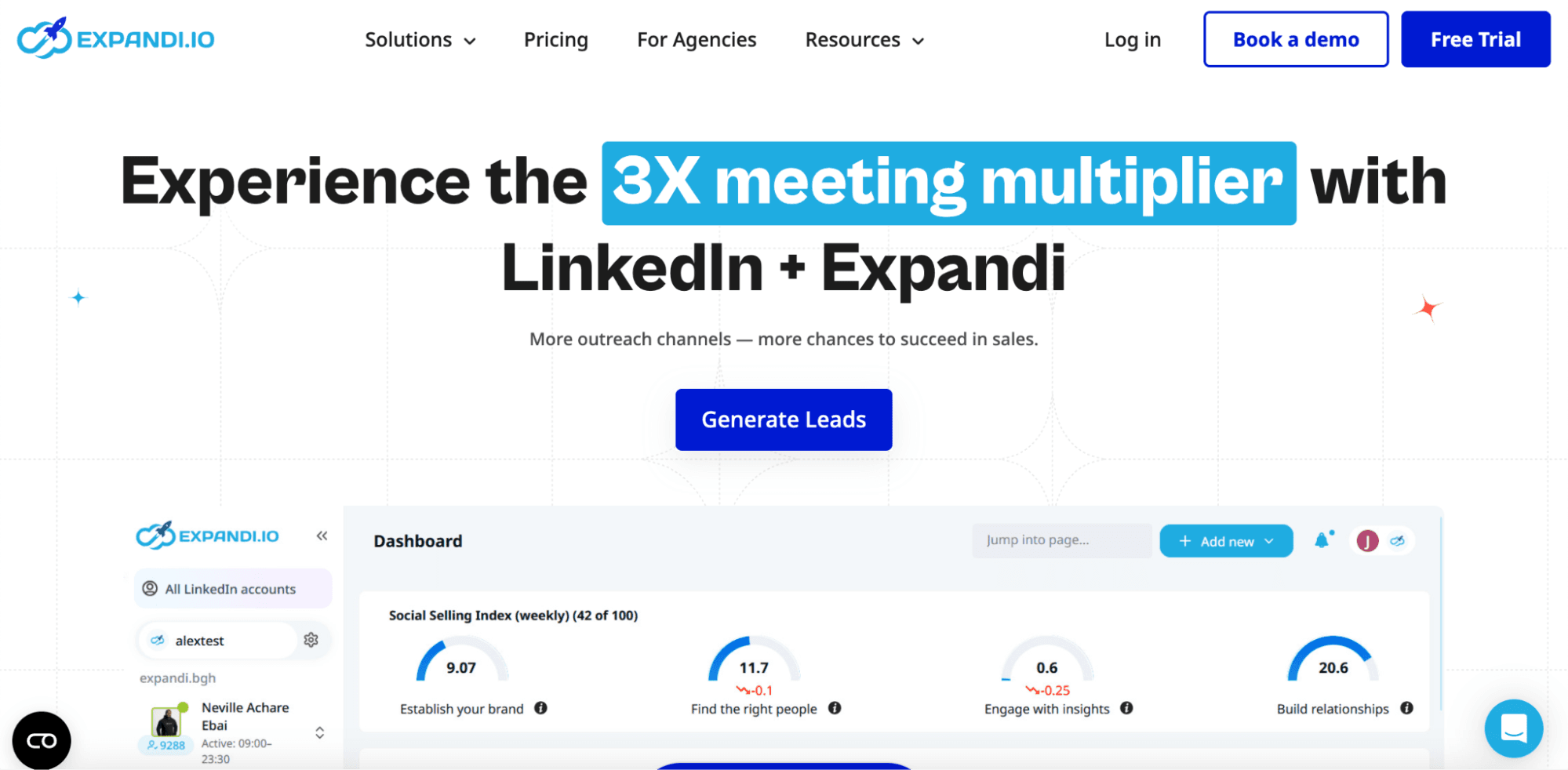Image resolution: width=1568 pixels, height=770 pixels.
Task: Expand the Solutions dropdown menu
Action: 420,40
